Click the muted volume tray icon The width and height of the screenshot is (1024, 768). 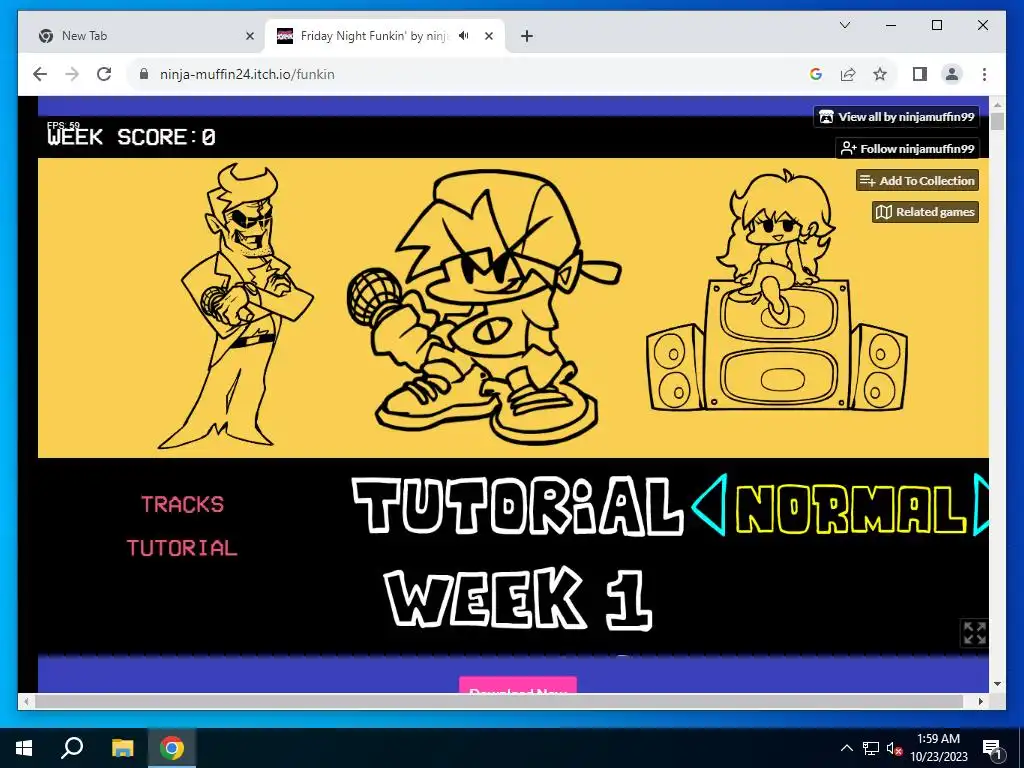(x=894, y=748)
